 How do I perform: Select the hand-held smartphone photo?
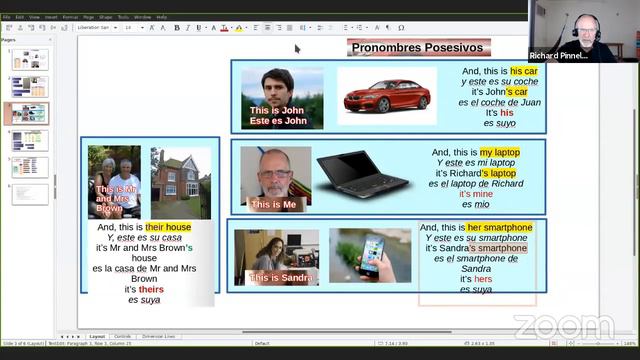coord(370,256)
